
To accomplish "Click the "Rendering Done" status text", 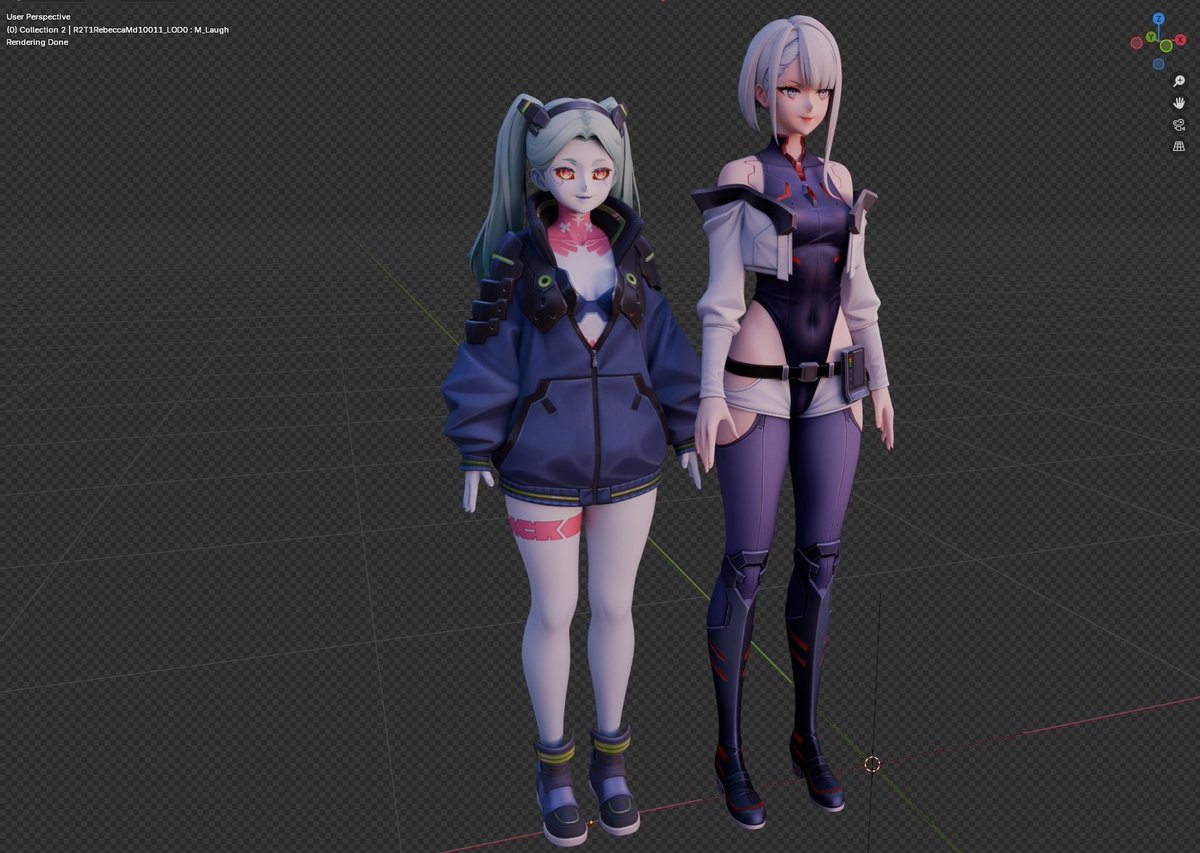I will [37, 42].
